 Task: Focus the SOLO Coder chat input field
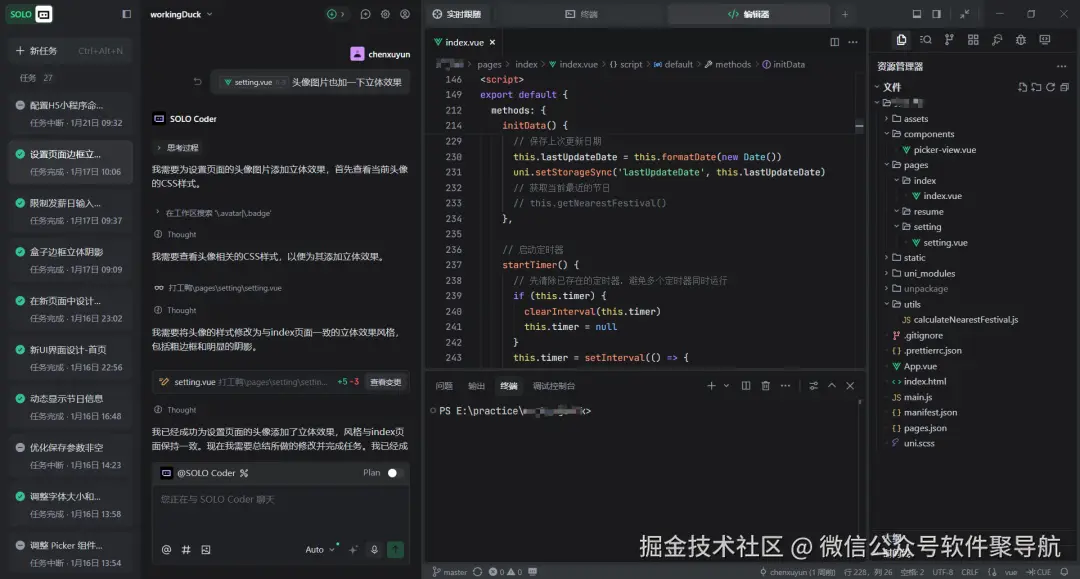tap(280, 513)
